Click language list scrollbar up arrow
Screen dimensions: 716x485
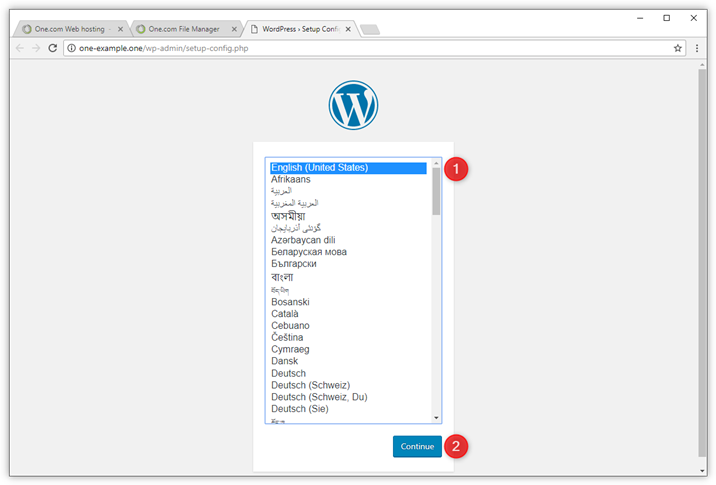click(436, 163)
